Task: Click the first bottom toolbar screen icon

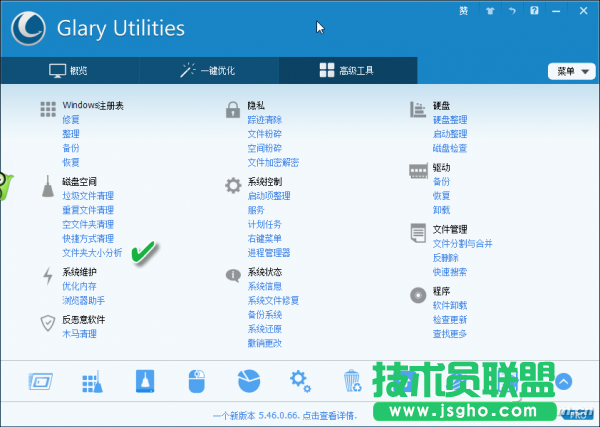Action: pos(39,381)
